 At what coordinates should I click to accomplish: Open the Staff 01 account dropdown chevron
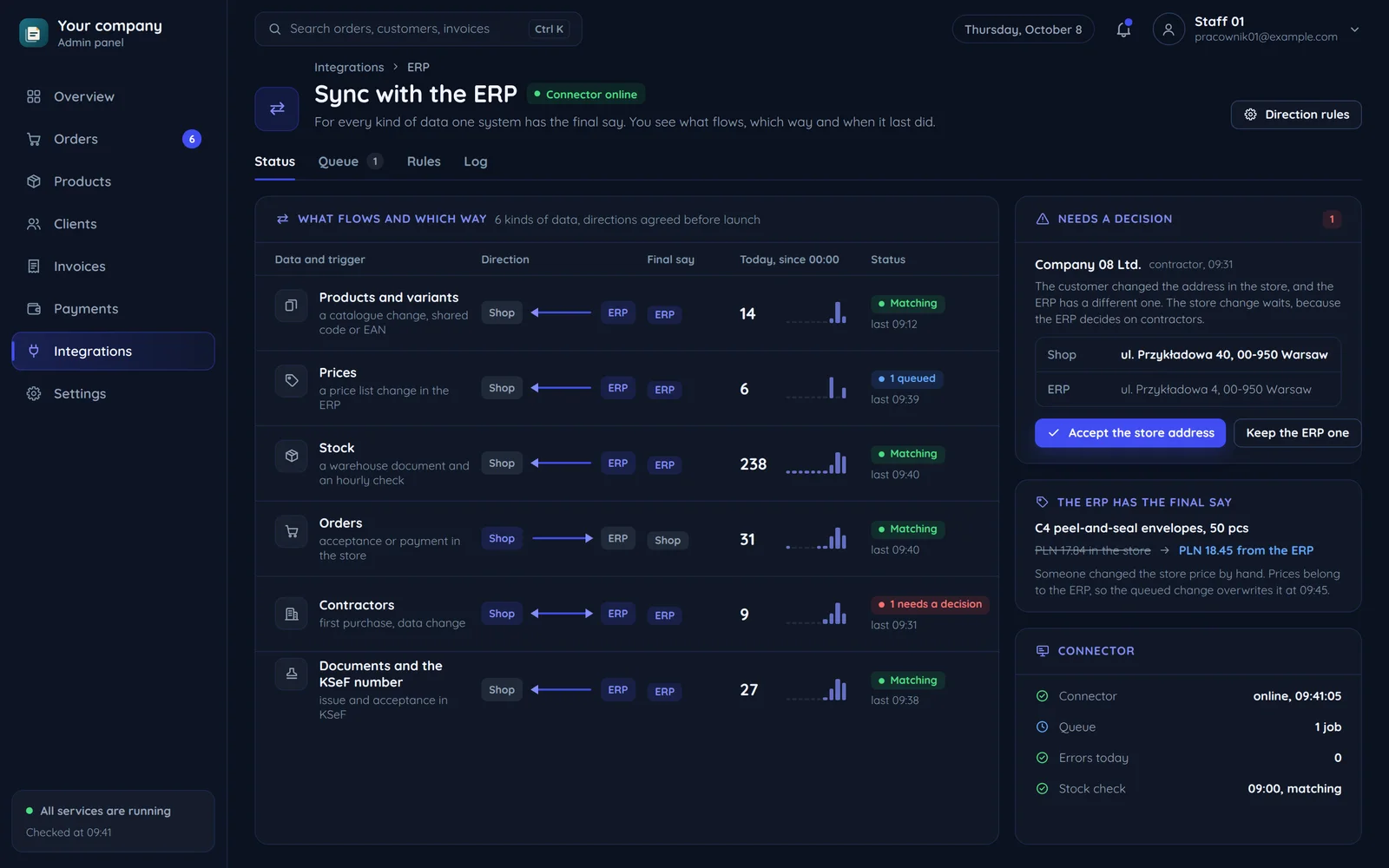[x=1354, y=30]
